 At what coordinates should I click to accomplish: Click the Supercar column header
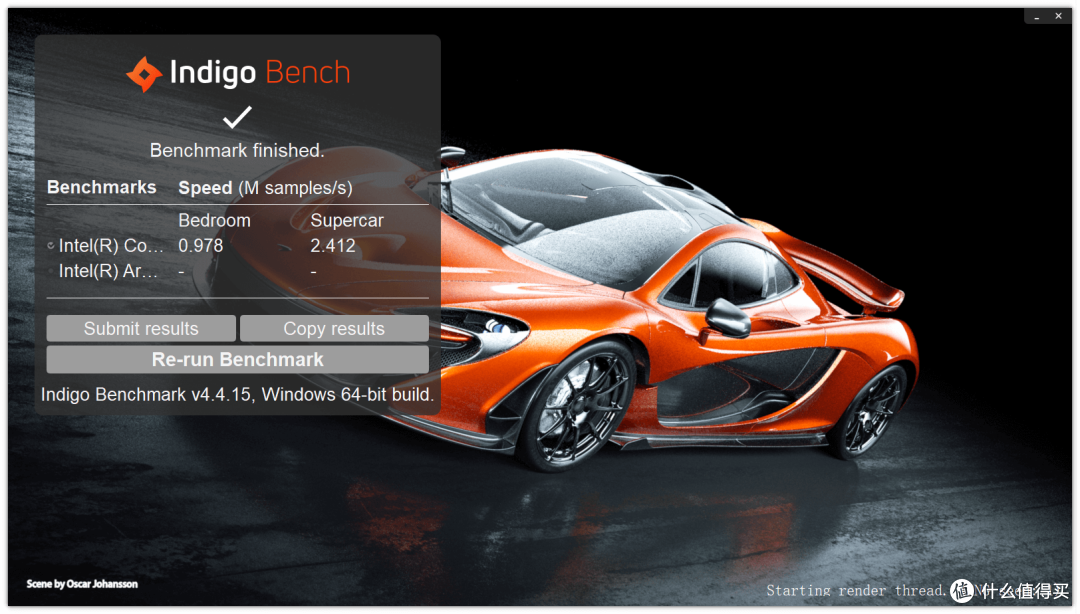346,221
